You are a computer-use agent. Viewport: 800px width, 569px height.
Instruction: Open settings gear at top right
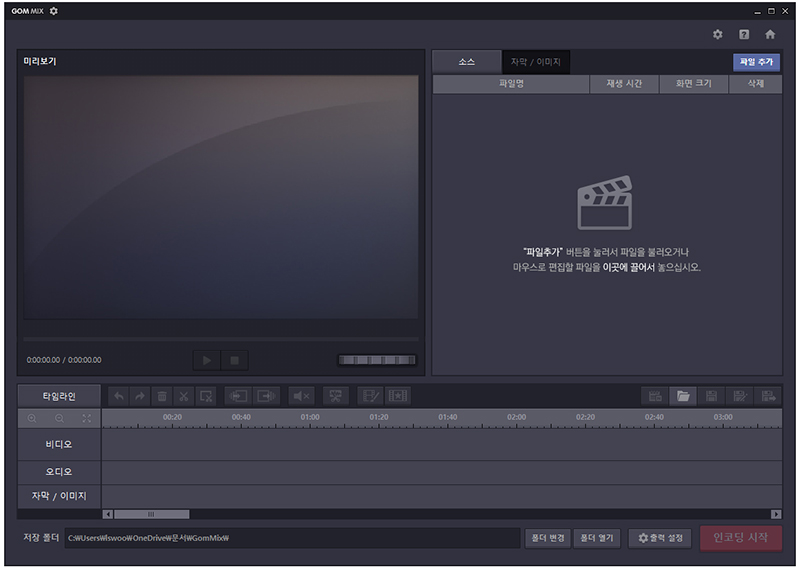click(x=717, y=34)
